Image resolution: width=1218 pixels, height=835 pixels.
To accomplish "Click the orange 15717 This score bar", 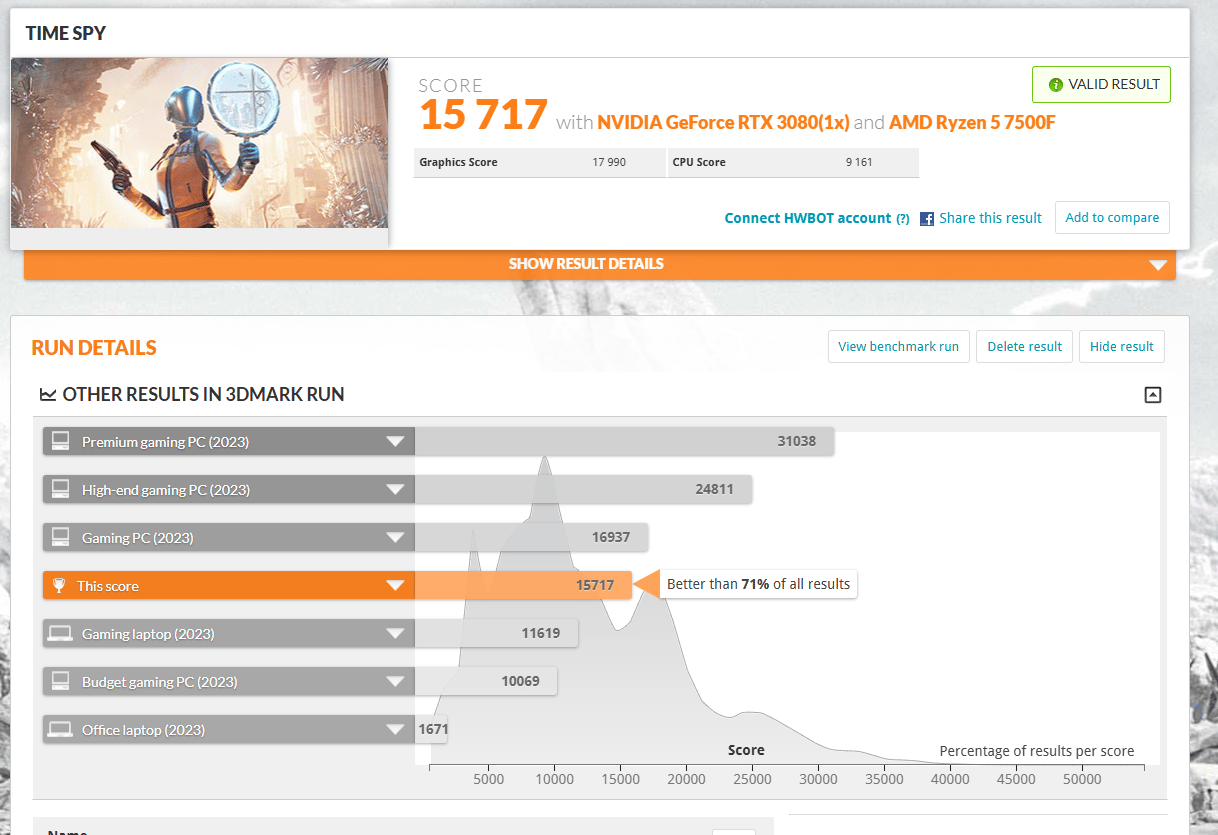I will pyautogui.click(x=523, y=585).
